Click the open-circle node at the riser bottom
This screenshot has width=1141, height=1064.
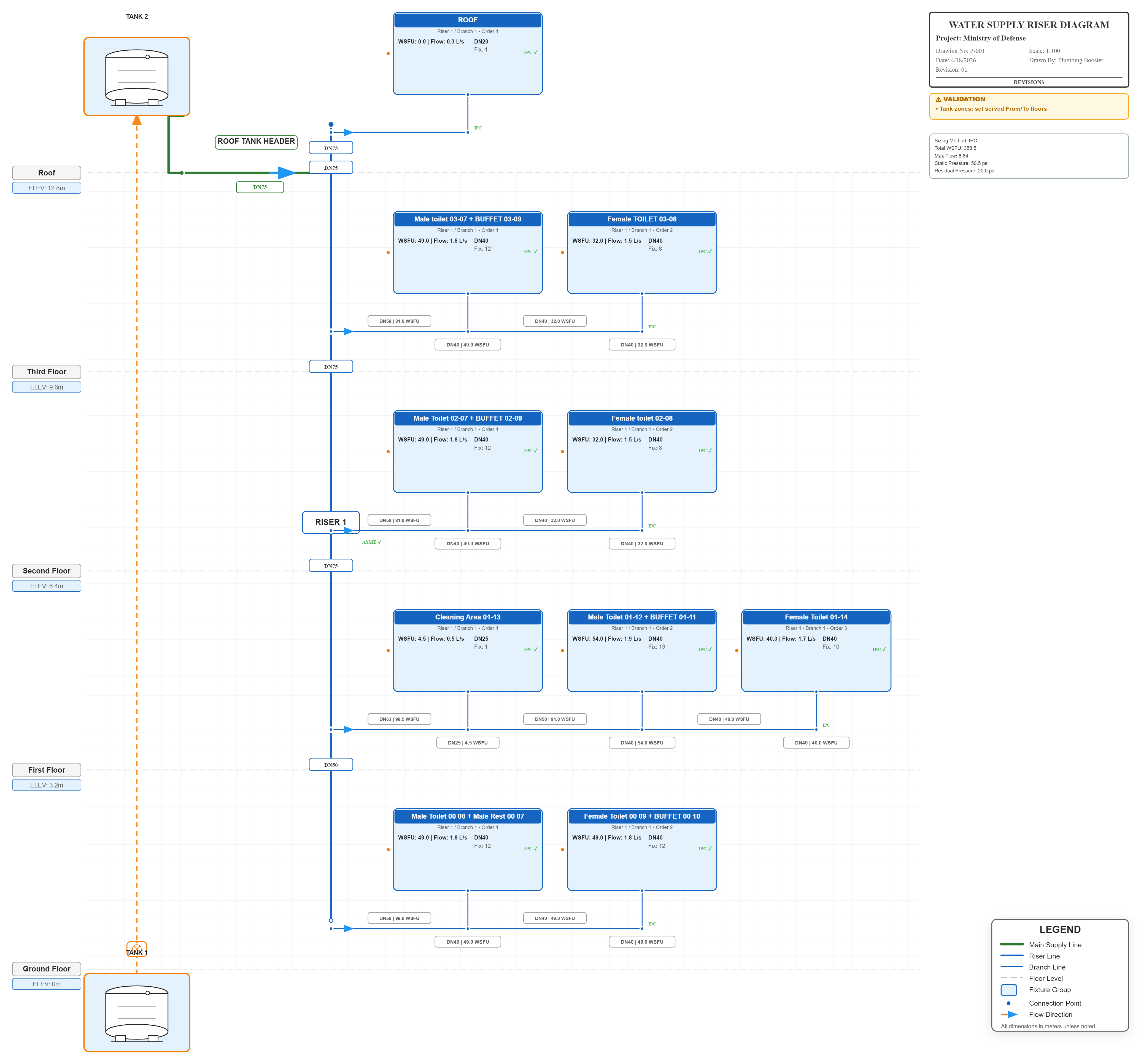pyautogui.click(x=331, y=920)
